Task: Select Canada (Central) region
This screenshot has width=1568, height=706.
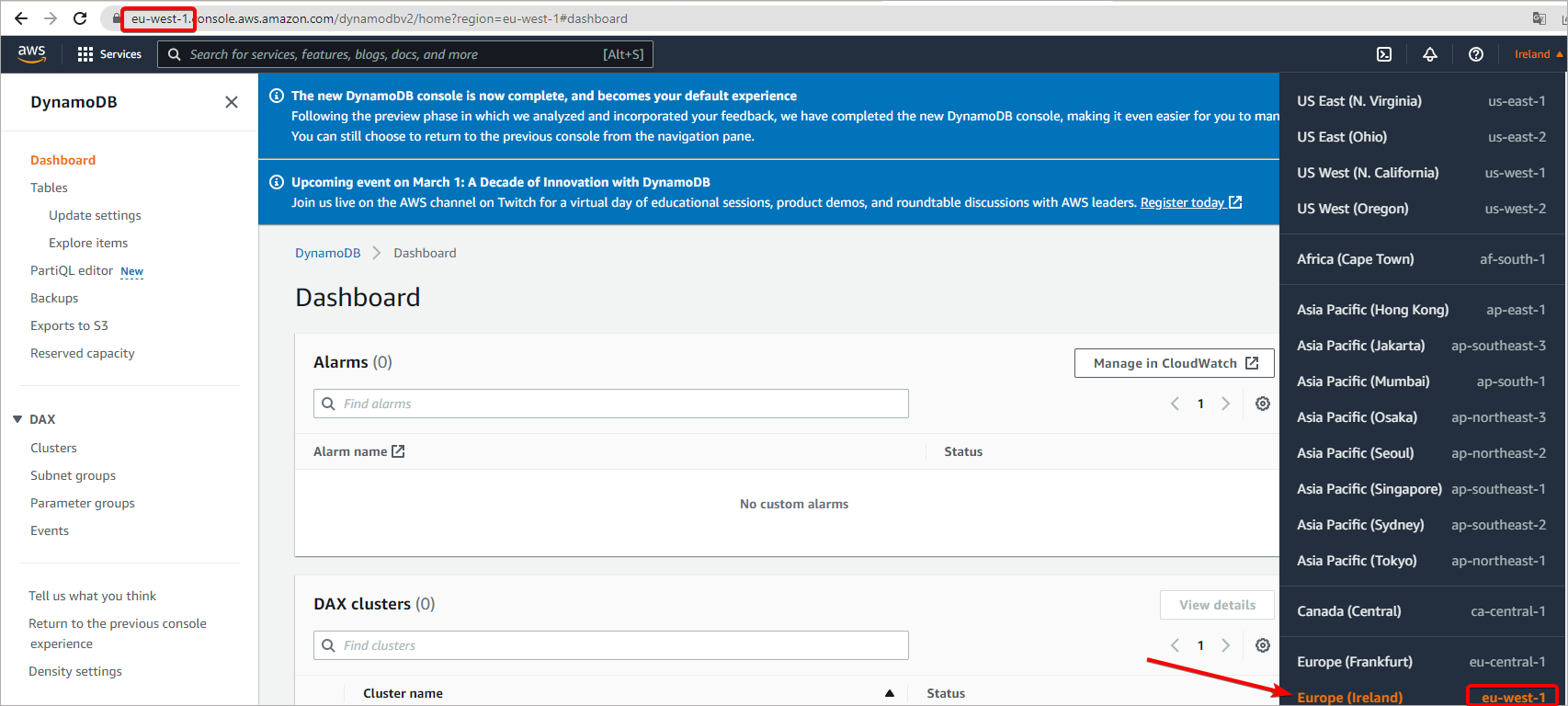Action: 1421,611
